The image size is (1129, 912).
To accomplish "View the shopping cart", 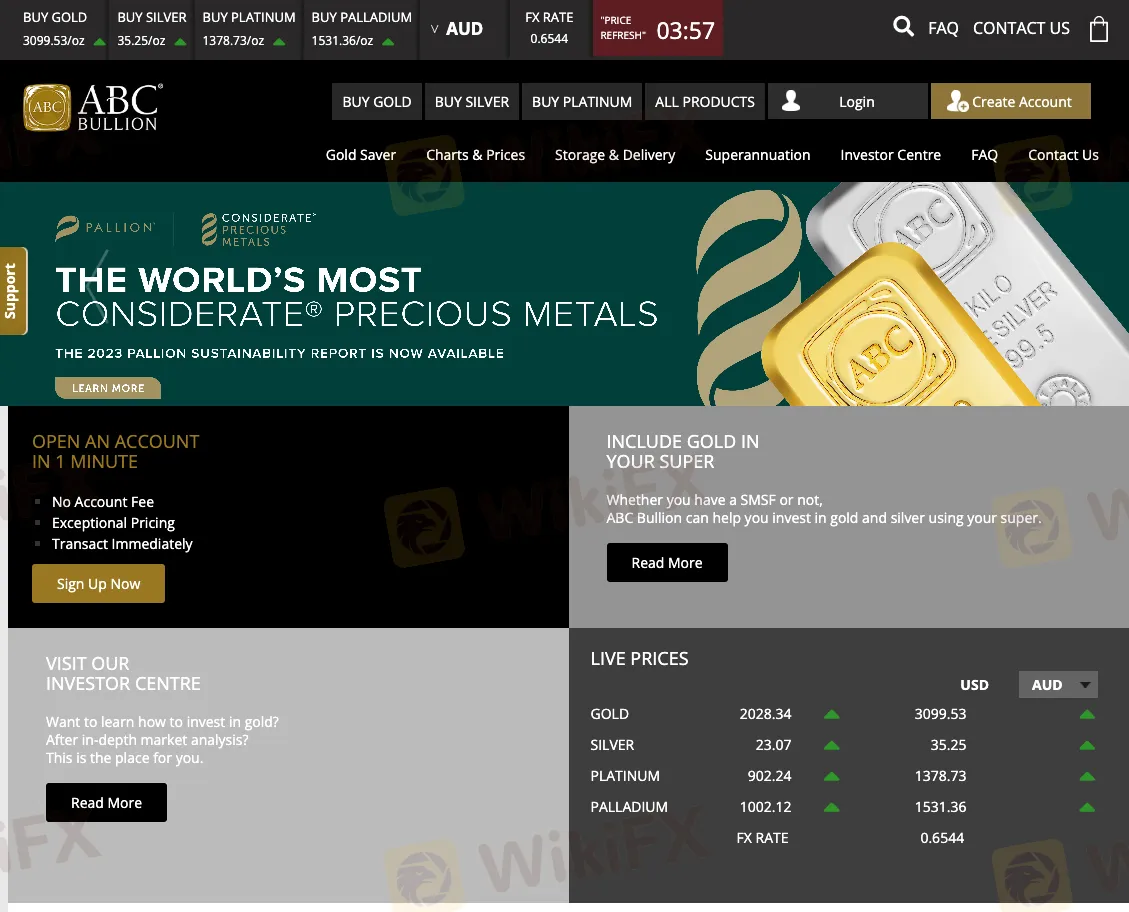I will click(1099, 29).
